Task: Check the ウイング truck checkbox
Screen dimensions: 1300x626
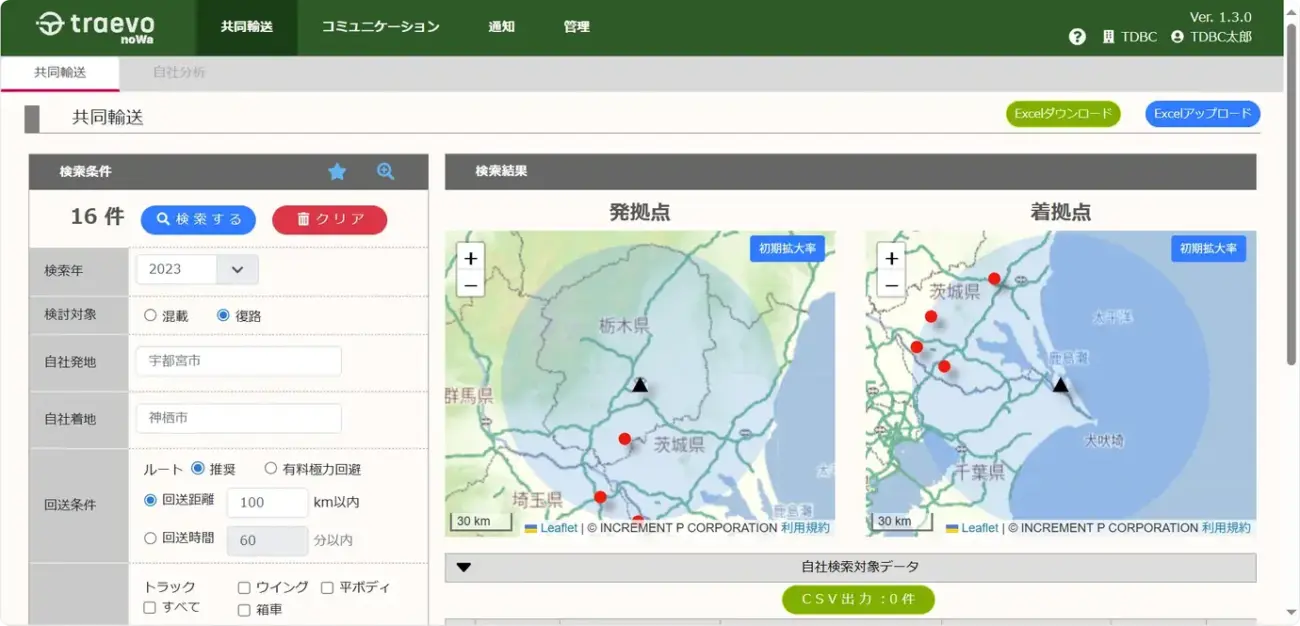Action: pos(244,588)
